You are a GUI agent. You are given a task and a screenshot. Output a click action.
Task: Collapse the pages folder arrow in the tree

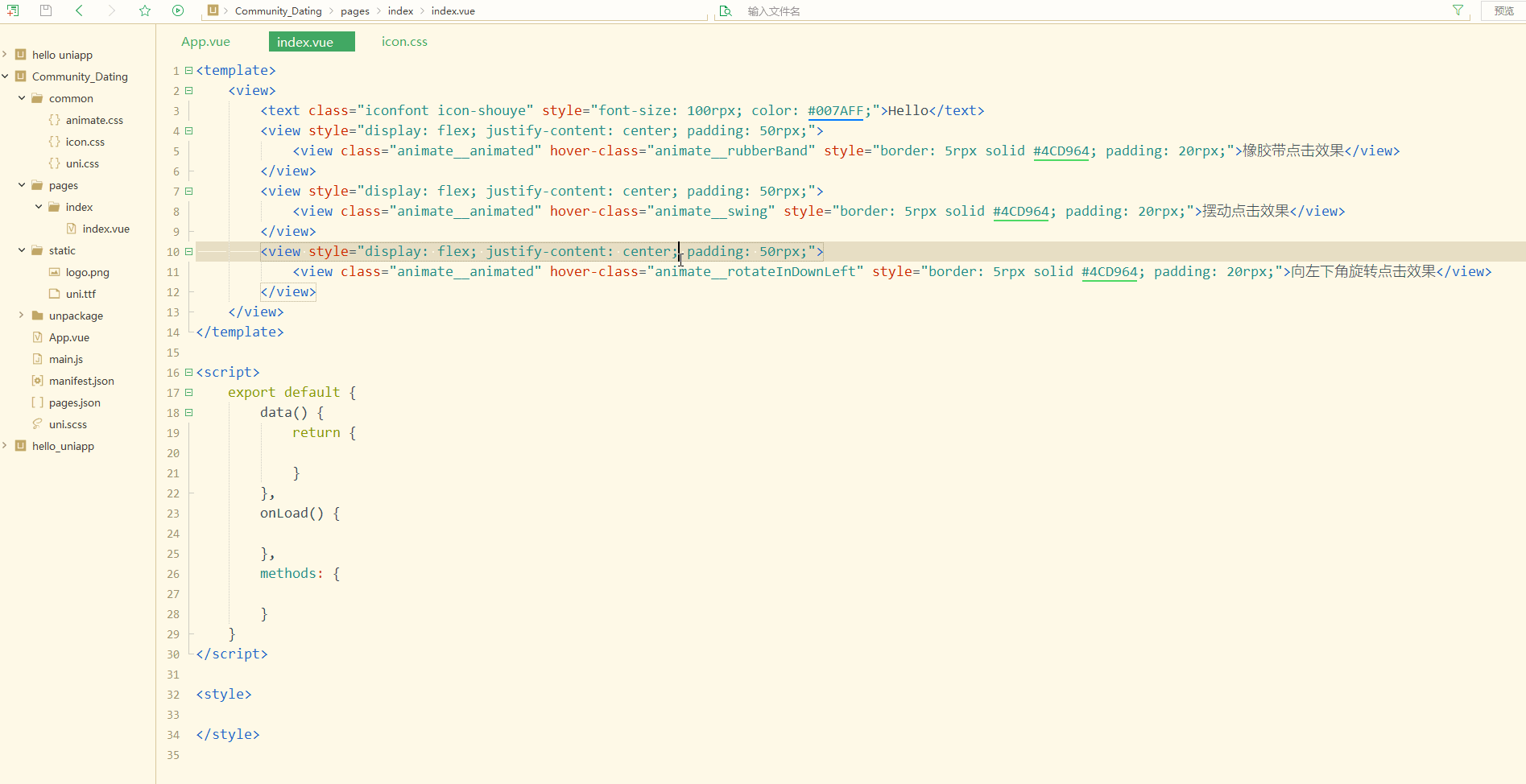click(x=22, y=185)
